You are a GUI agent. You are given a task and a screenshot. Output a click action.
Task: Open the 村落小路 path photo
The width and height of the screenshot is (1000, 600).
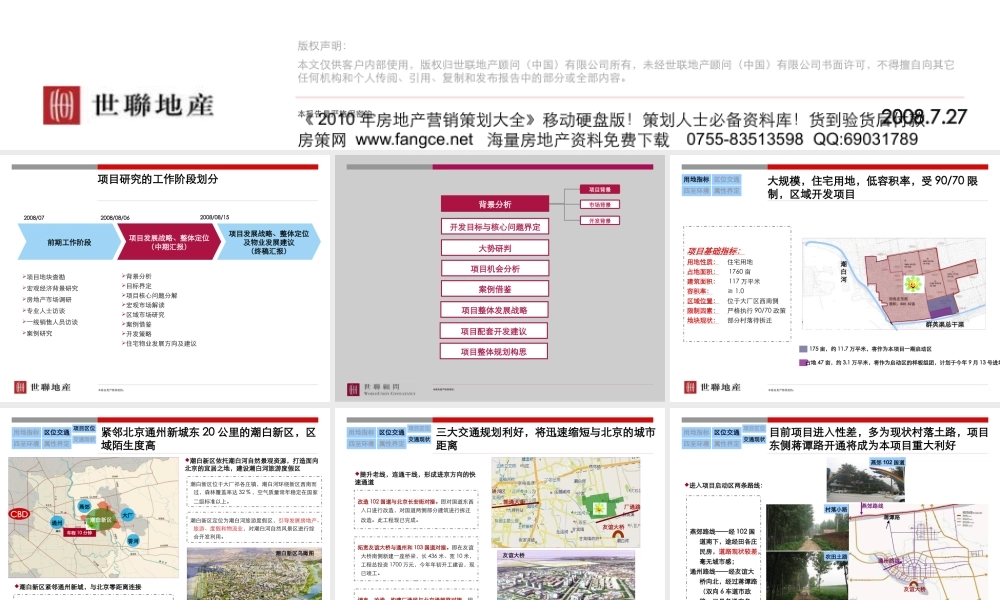pos(807,527)
